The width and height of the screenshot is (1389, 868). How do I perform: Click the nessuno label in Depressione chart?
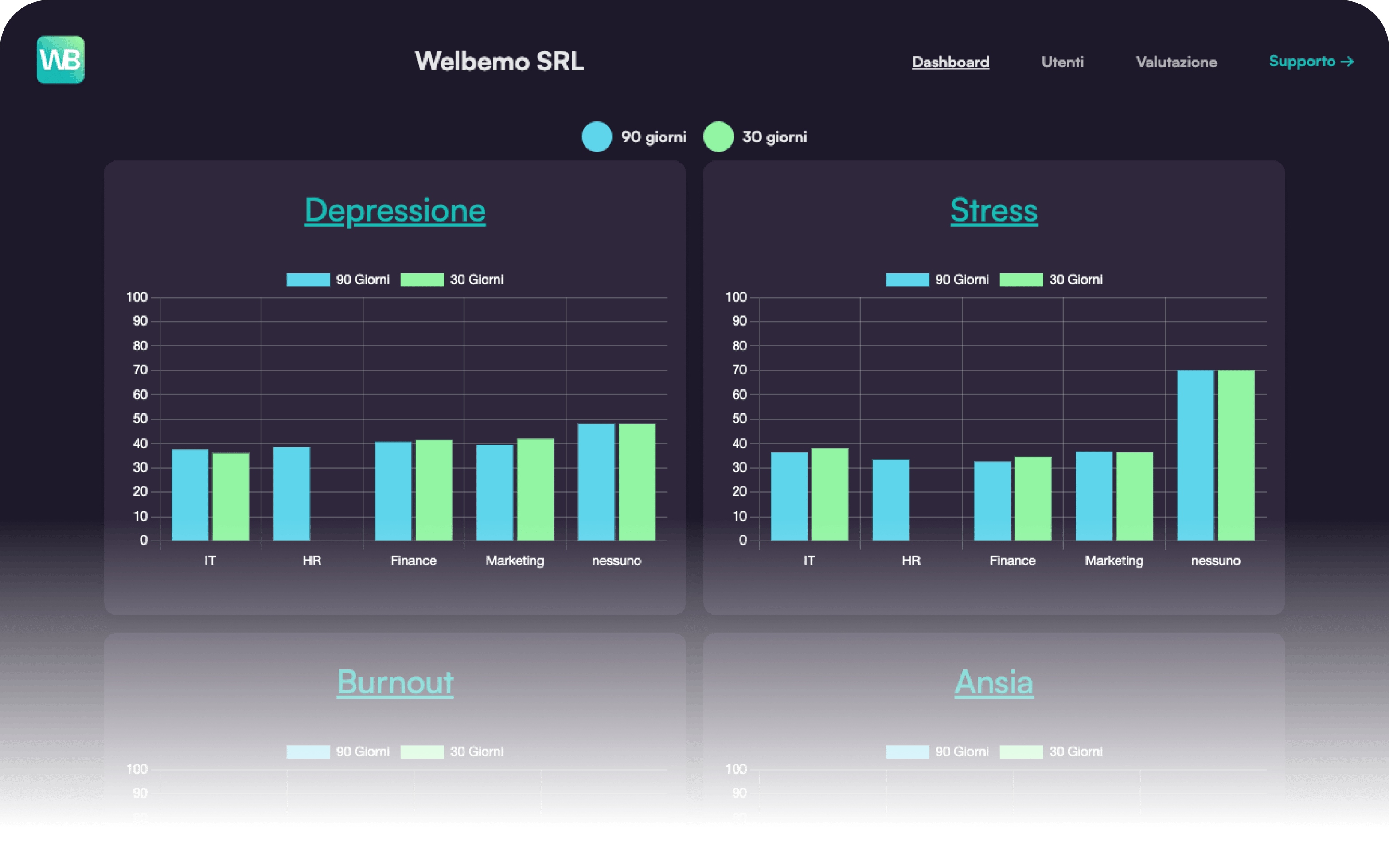(x=616, y=561)
